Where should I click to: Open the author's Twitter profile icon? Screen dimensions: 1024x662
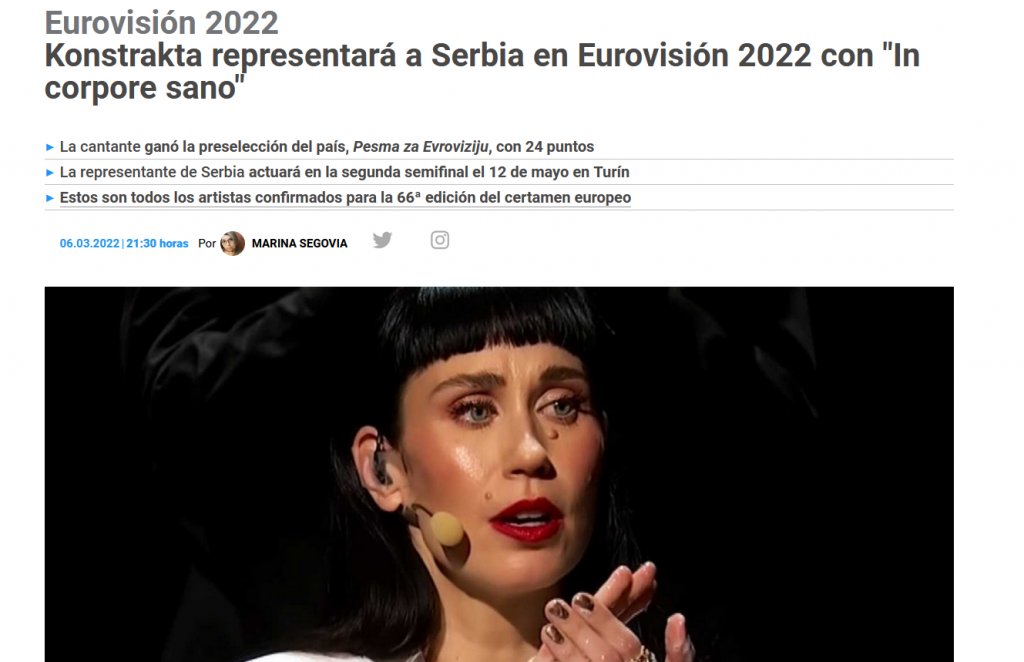coord(383,240)
